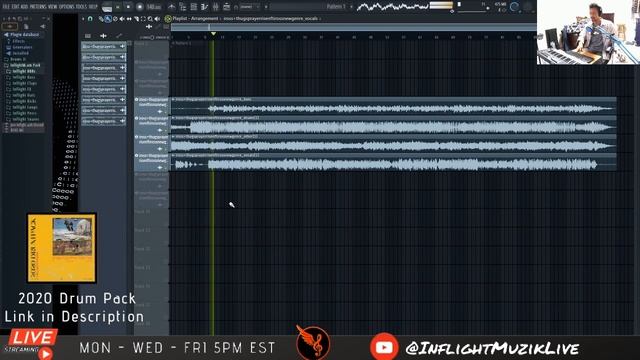Add new pattern with plus button
The width and height of the screenshot is (640, 360).
click(x=351, y=7)
